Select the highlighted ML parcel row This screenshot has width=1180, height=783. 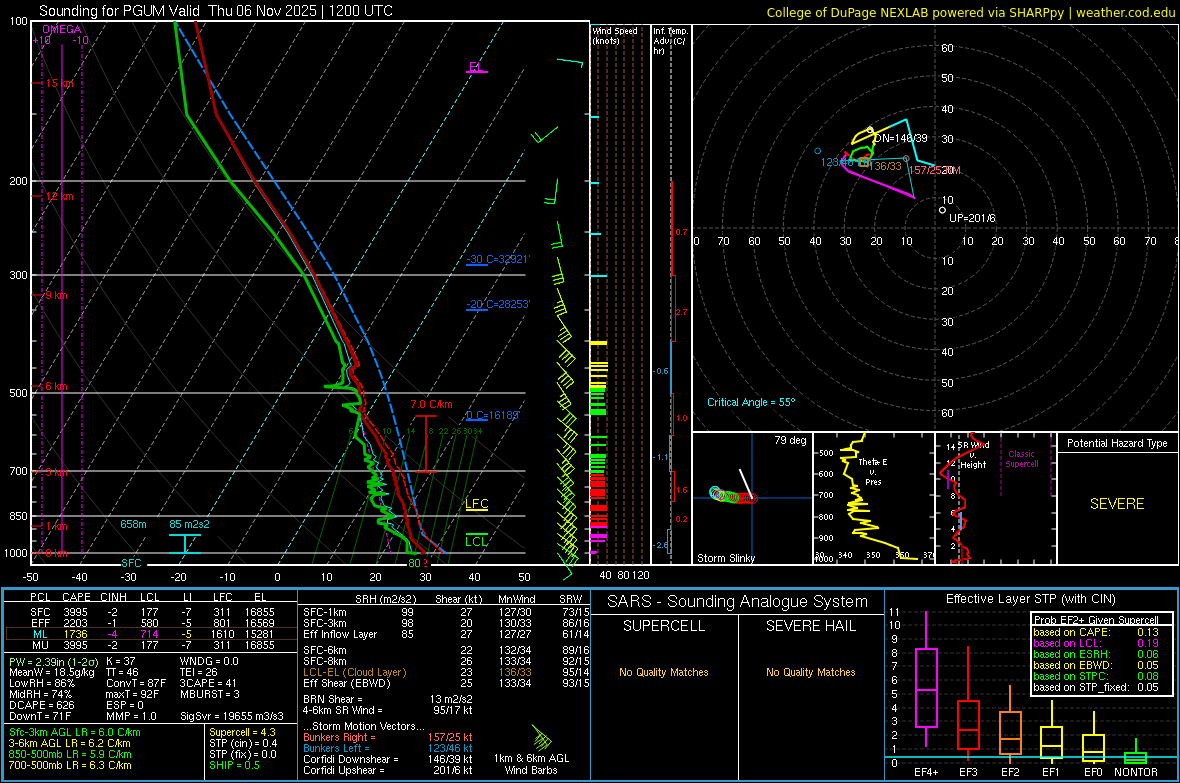pyautogui.click(x=151, y=634)
